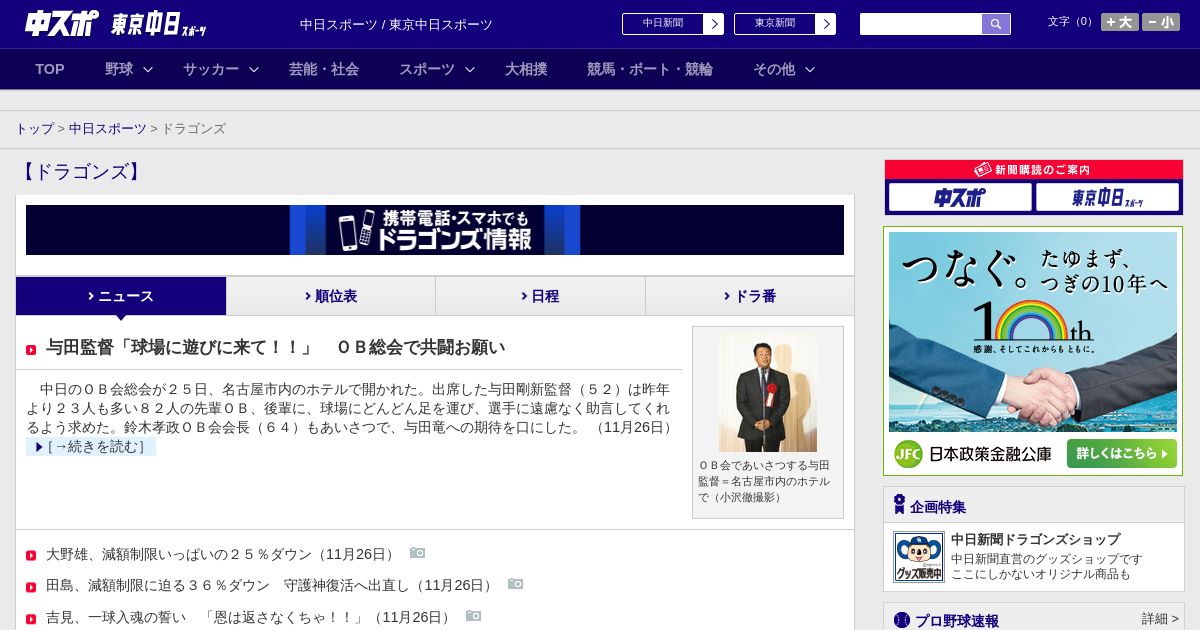Click the magnifier search button
The height and width of the screenshot is (630, 1200).
coord(996,24)
